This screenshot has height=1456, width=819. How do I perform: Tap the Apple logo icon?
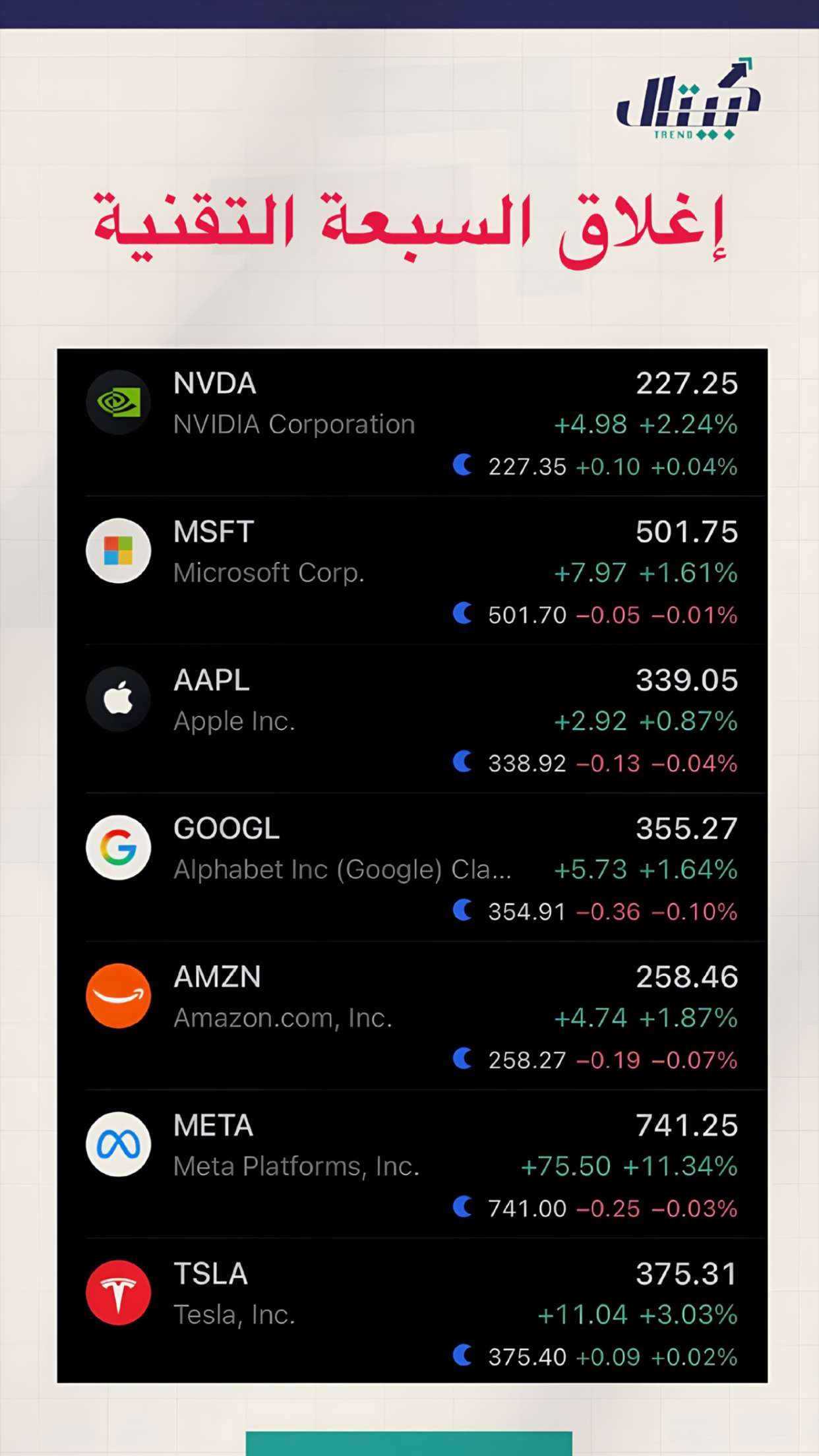[x=119, y=699]
